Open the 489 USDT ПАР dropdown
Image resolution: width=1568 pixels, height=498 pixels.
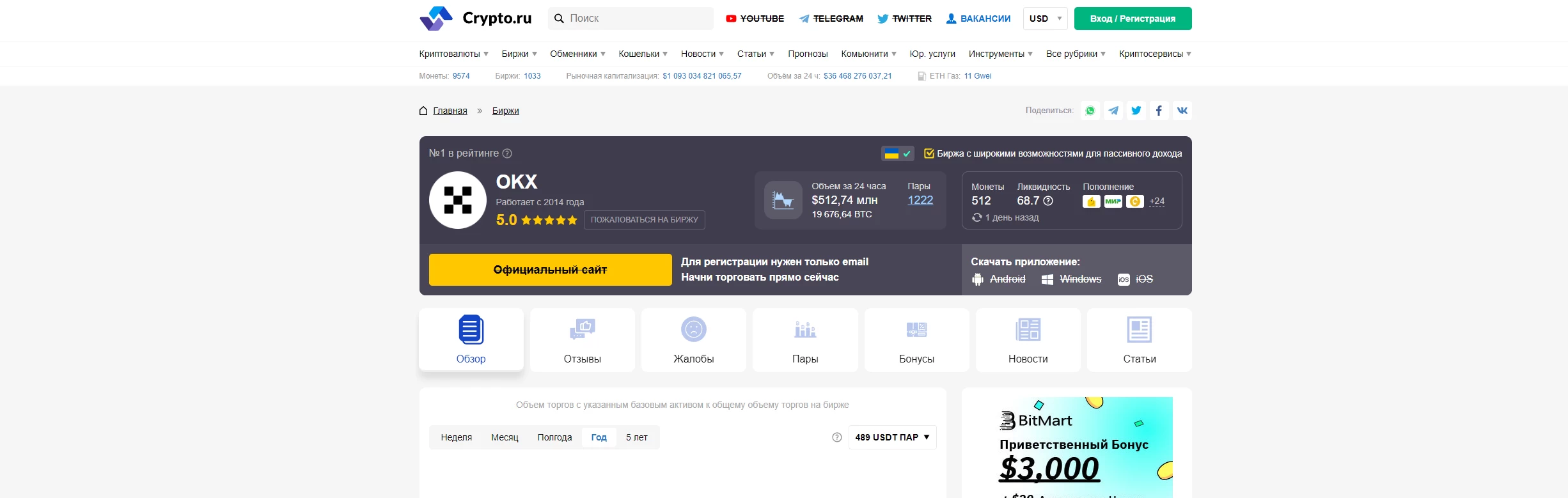click(892, 437)
